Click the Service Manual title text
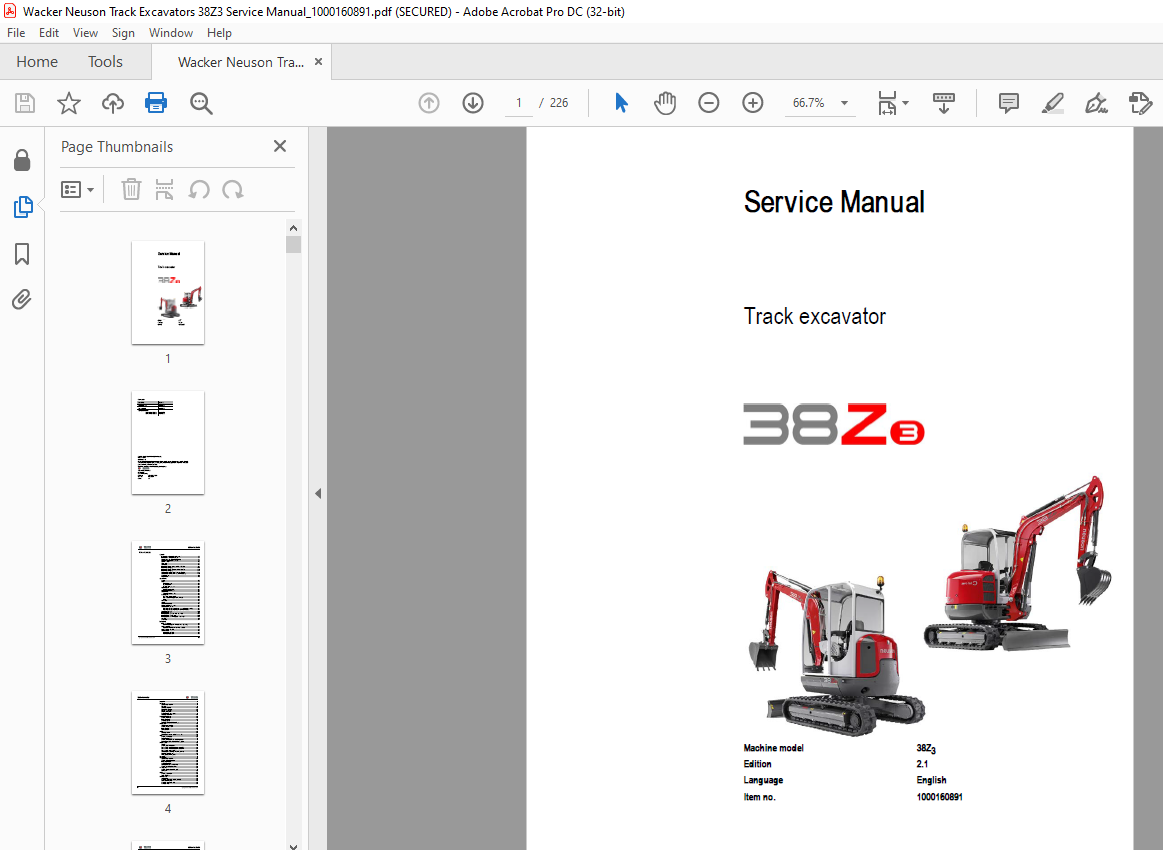The width and height of the screenshot is (1163, 850). pos(834,202)
